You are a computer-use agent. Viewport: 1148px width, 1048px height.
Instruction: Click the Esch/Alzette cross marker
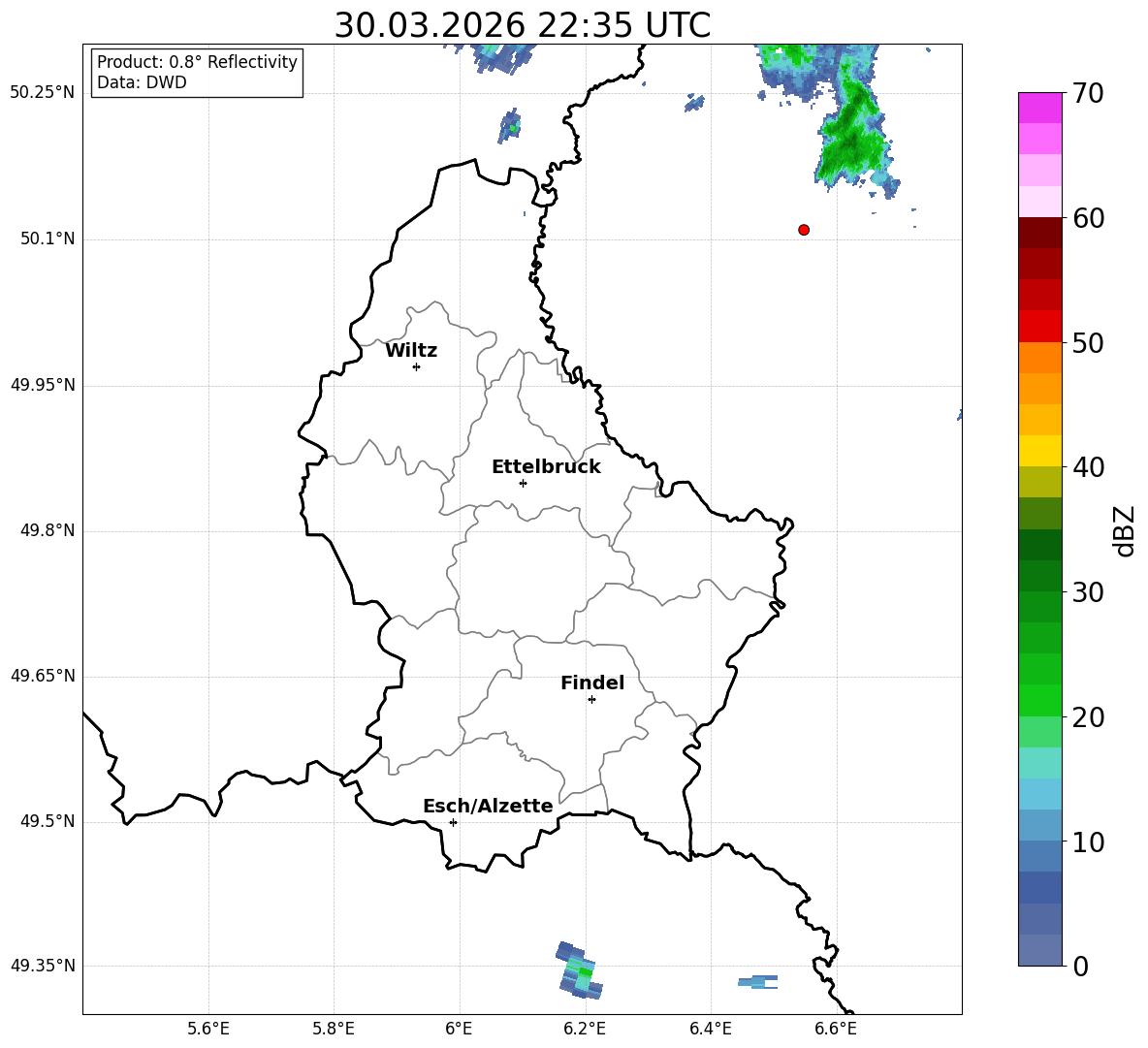pos(453,822)
